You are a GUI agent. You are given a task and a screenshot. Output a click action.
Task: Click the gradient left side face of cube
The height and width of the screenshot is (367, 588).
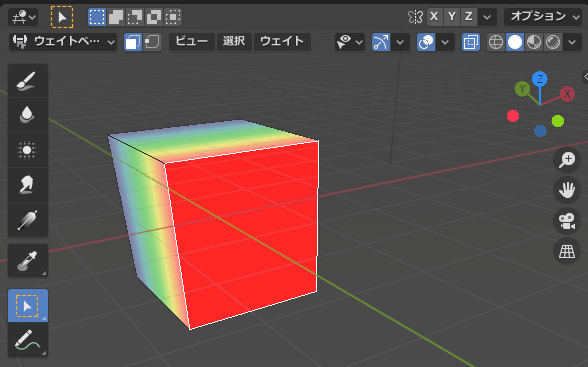148,229
